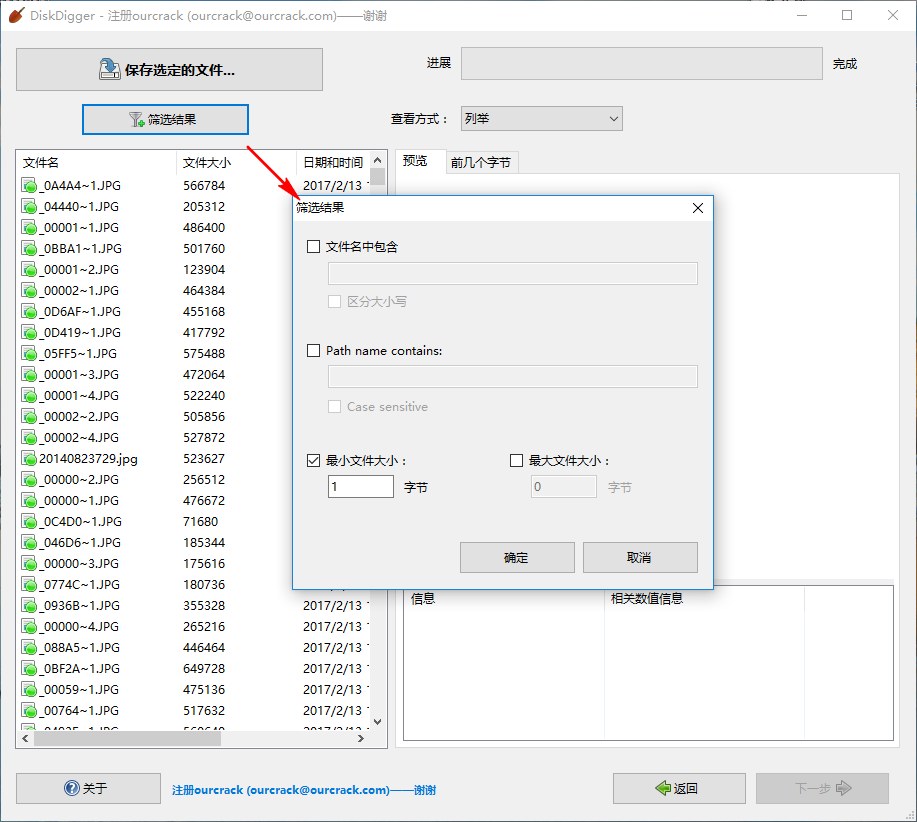Viewport: 917px width, 822px height.
Task: Click the 文件名中包含 text field
Action: (513, 274)
